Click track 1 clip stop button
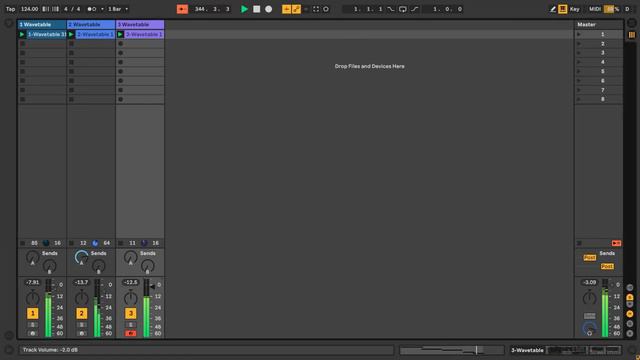This screenshot has height=360, width=640. point(22,243)
